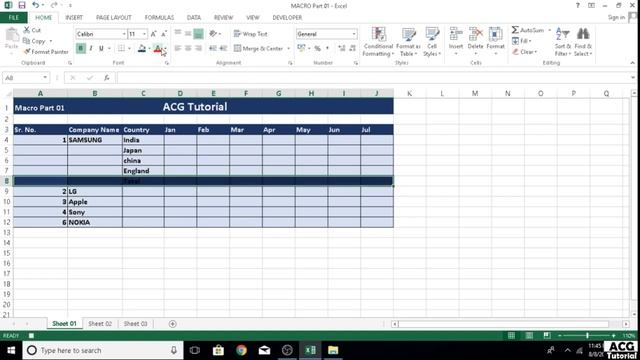Click the Paste clipboard icon
The height and width of the screenshot is (360, 640).
pos(12,36)
